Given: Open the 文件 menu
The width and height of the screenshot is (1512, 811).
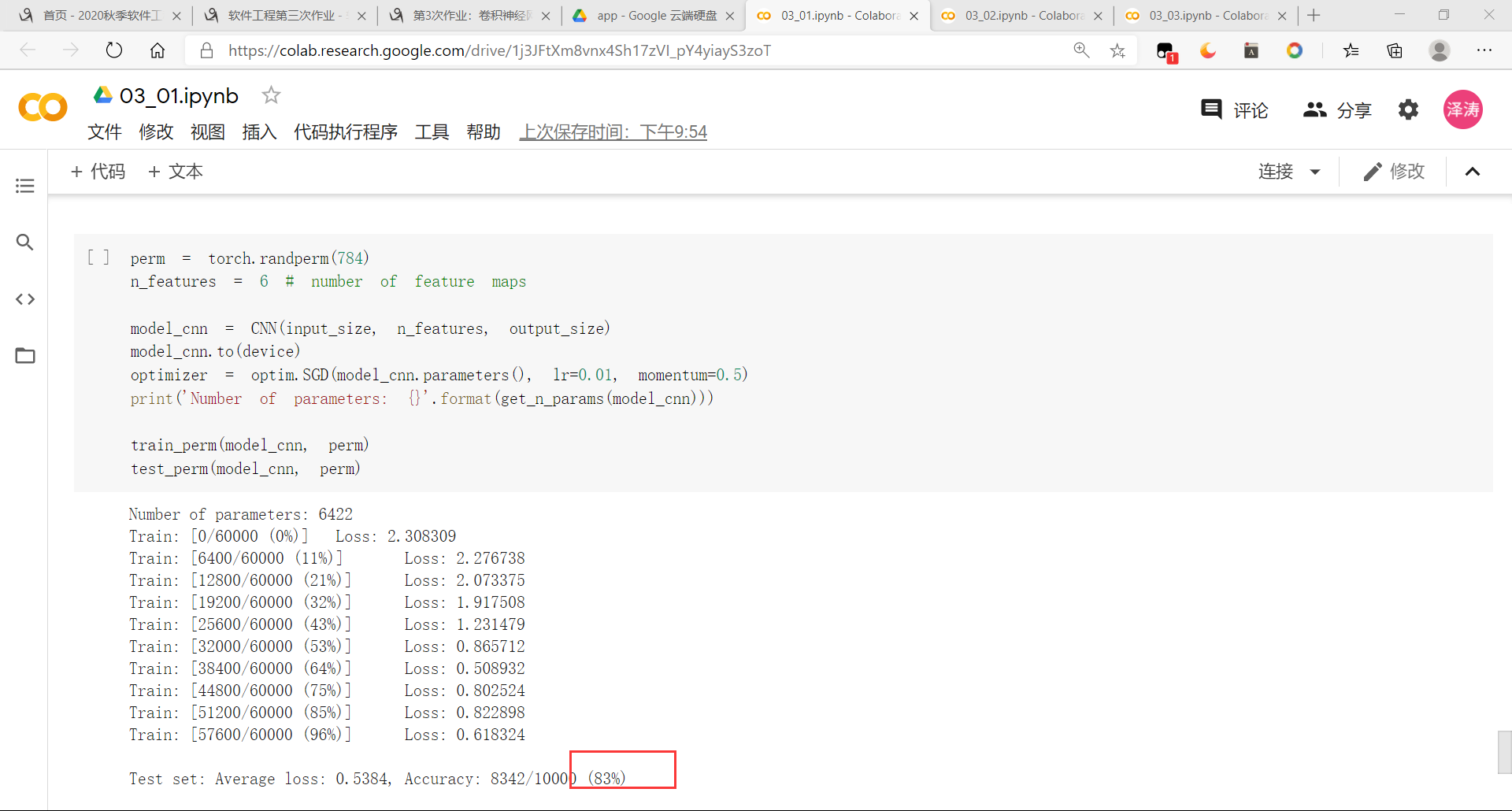Looking at the screenshot, I should click(105, 131).
